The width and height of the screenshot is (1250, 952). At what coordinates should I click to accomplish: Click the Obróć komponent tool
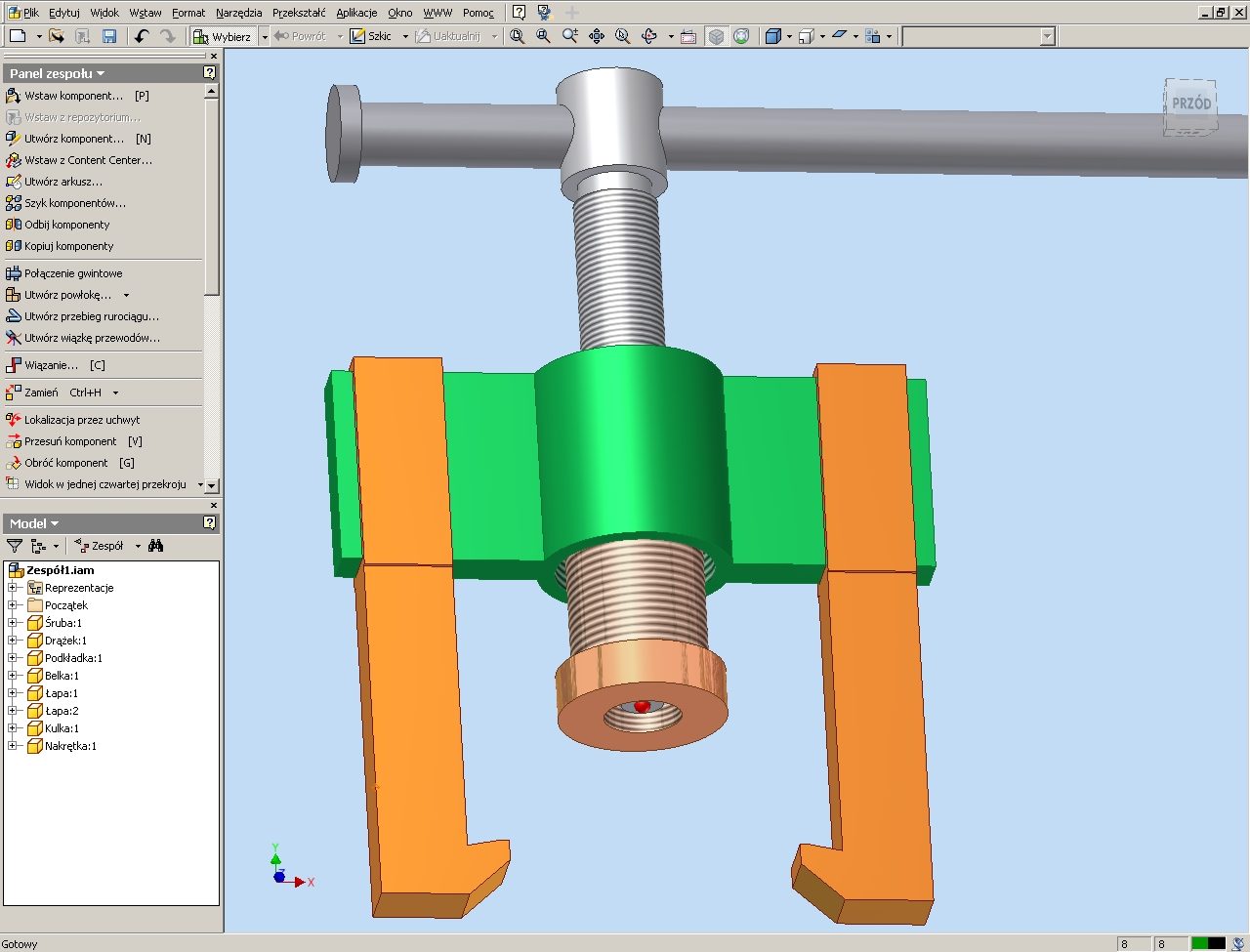point(70,463)
